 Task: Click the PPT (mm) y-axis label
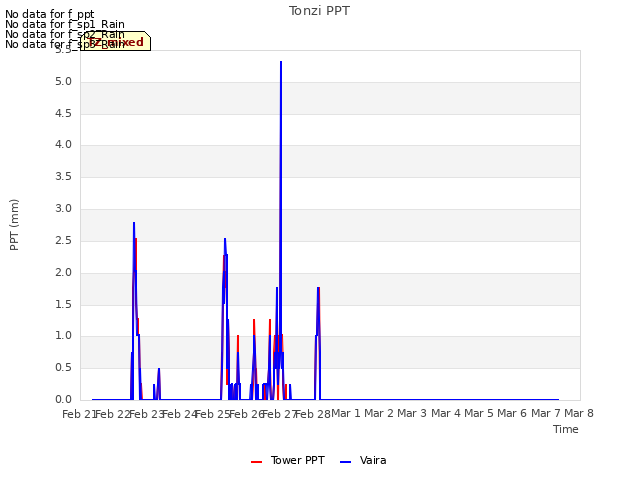pyautogui.click(x=14, y=224)
